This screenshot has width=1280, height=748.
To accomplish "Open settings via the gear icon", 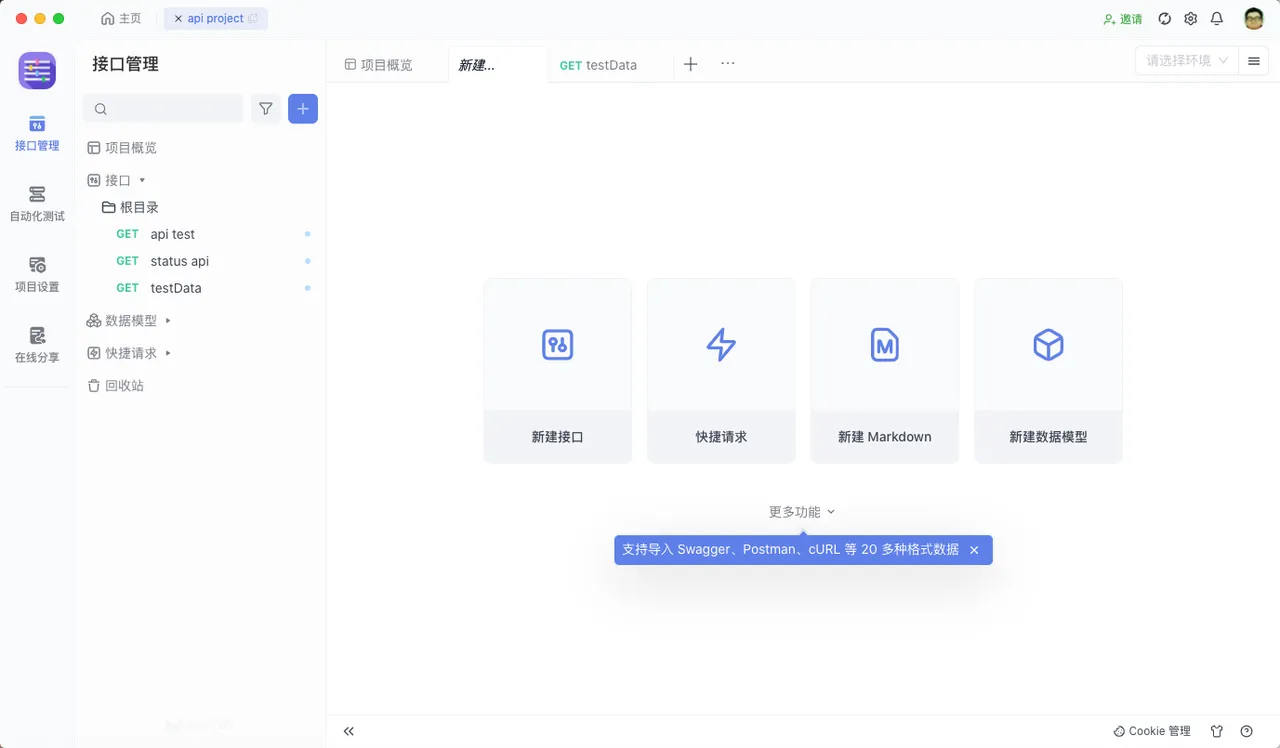I will (1190, 19).
